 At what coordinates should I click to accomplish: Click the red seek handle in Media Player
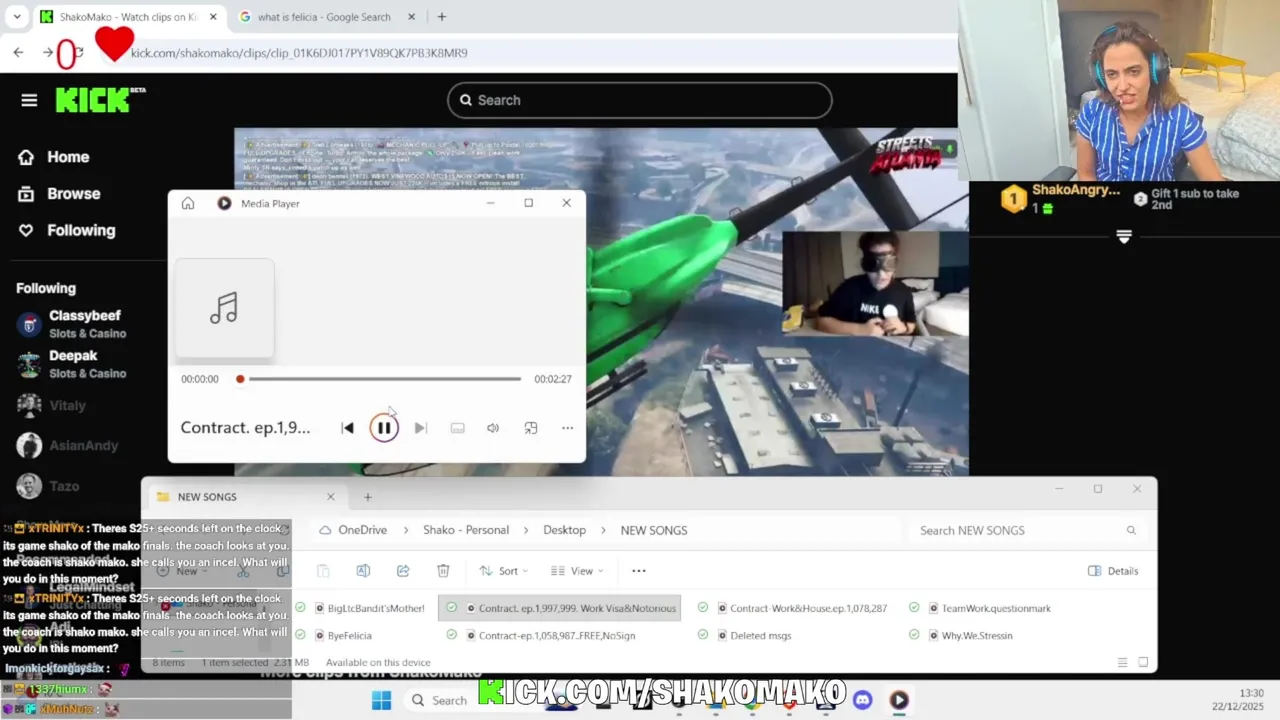(x=240, y=379)
